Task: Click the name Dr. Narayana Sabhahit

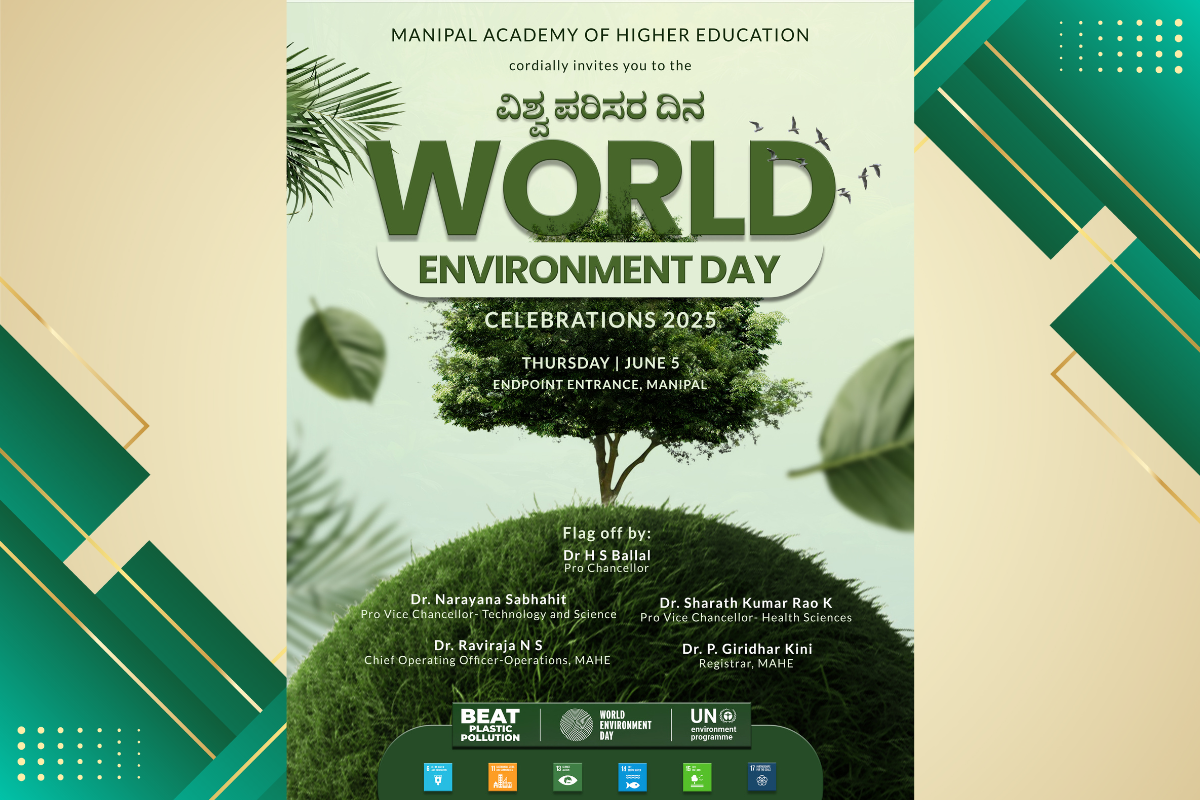Action: pyautogui.click(x=488, y=599)
